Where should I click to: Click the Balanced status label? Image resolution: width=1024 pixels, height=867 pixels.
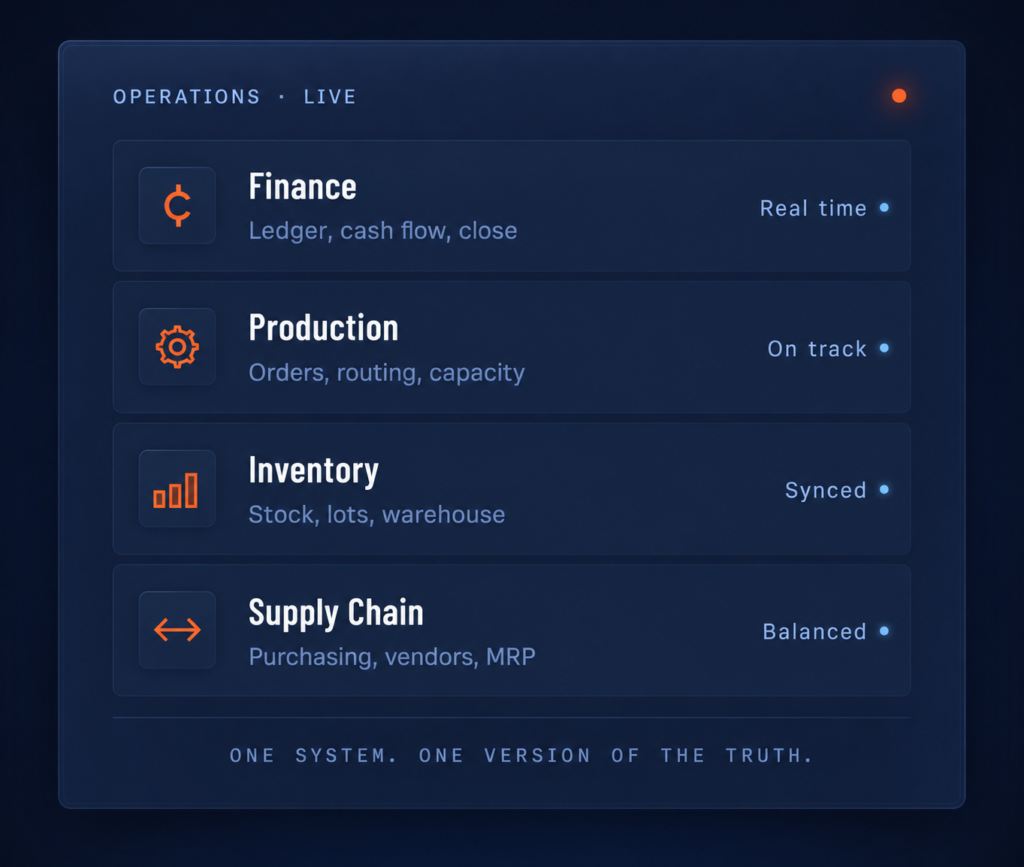tap(814, 631)
